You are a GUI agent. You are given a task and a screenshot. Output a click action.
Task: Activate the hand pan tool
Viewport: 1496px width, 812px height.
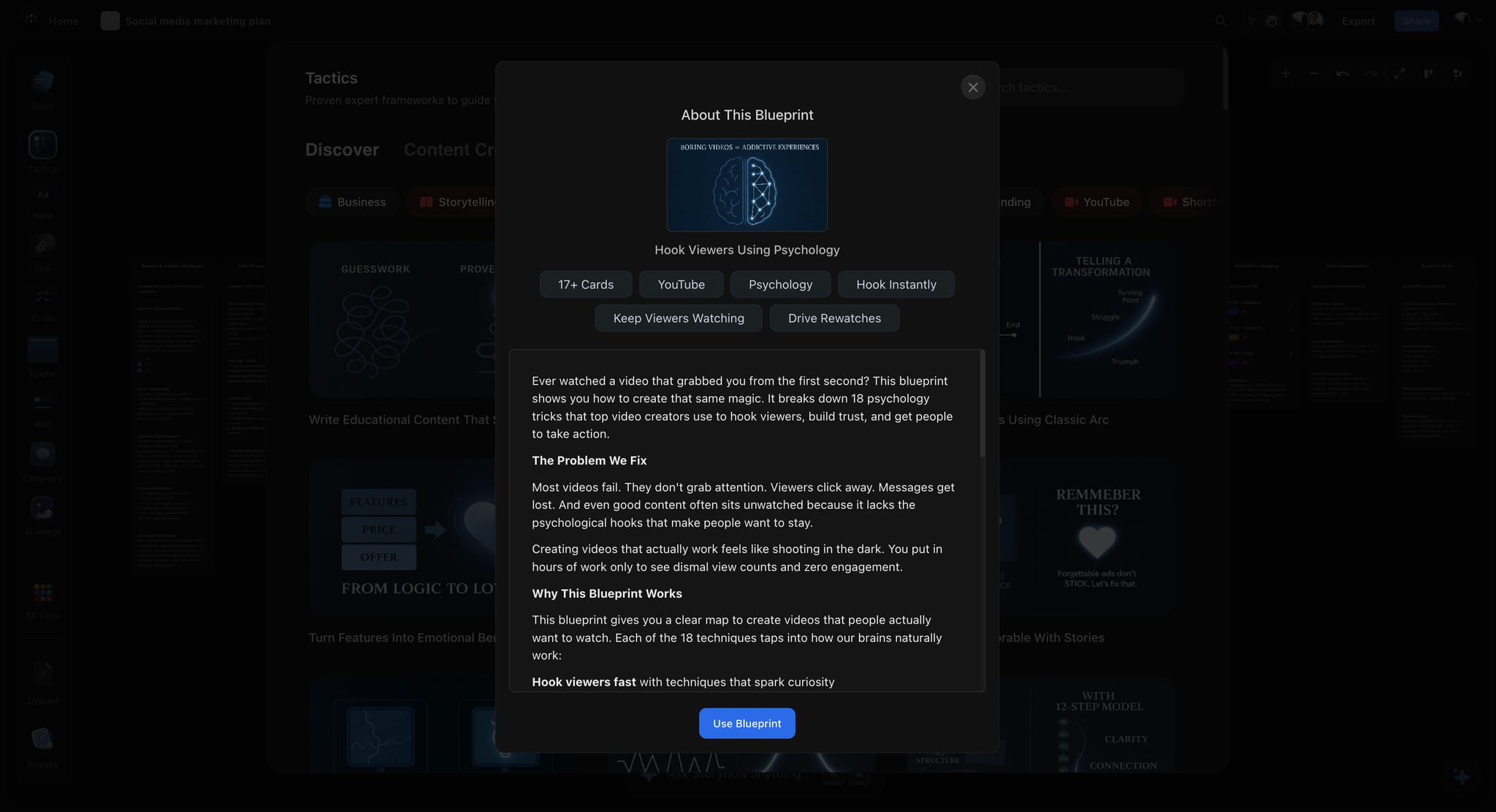tap(1272, 21)
